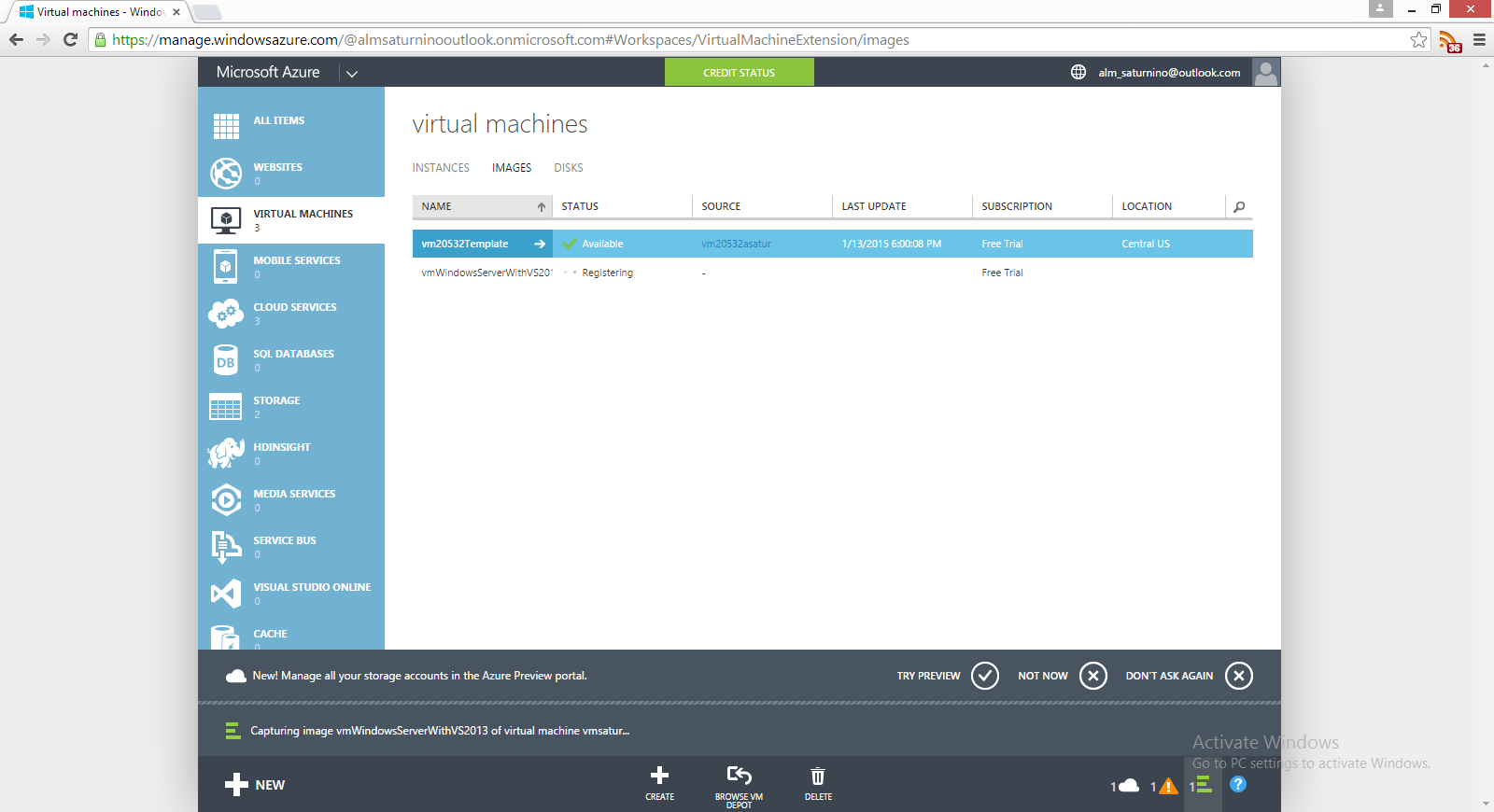Open the search magnifier in table header
Screen dimensions: 1494x812
1239,207
